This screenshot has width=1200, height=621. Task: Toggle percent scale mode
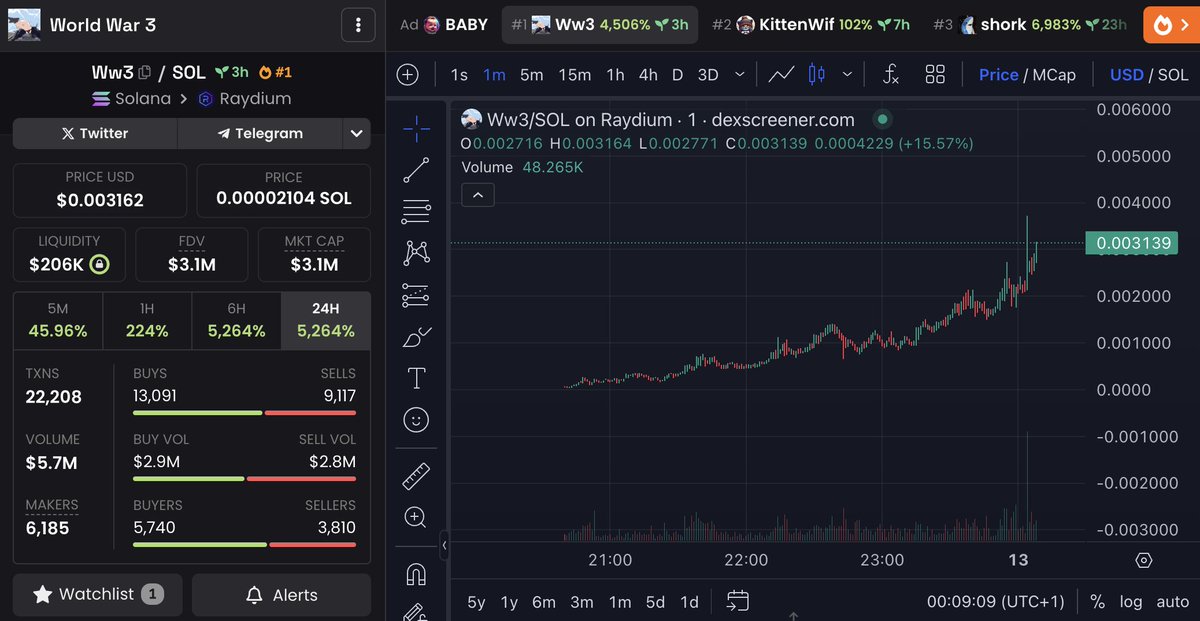pyautogui.click(x=1097, y=602)
